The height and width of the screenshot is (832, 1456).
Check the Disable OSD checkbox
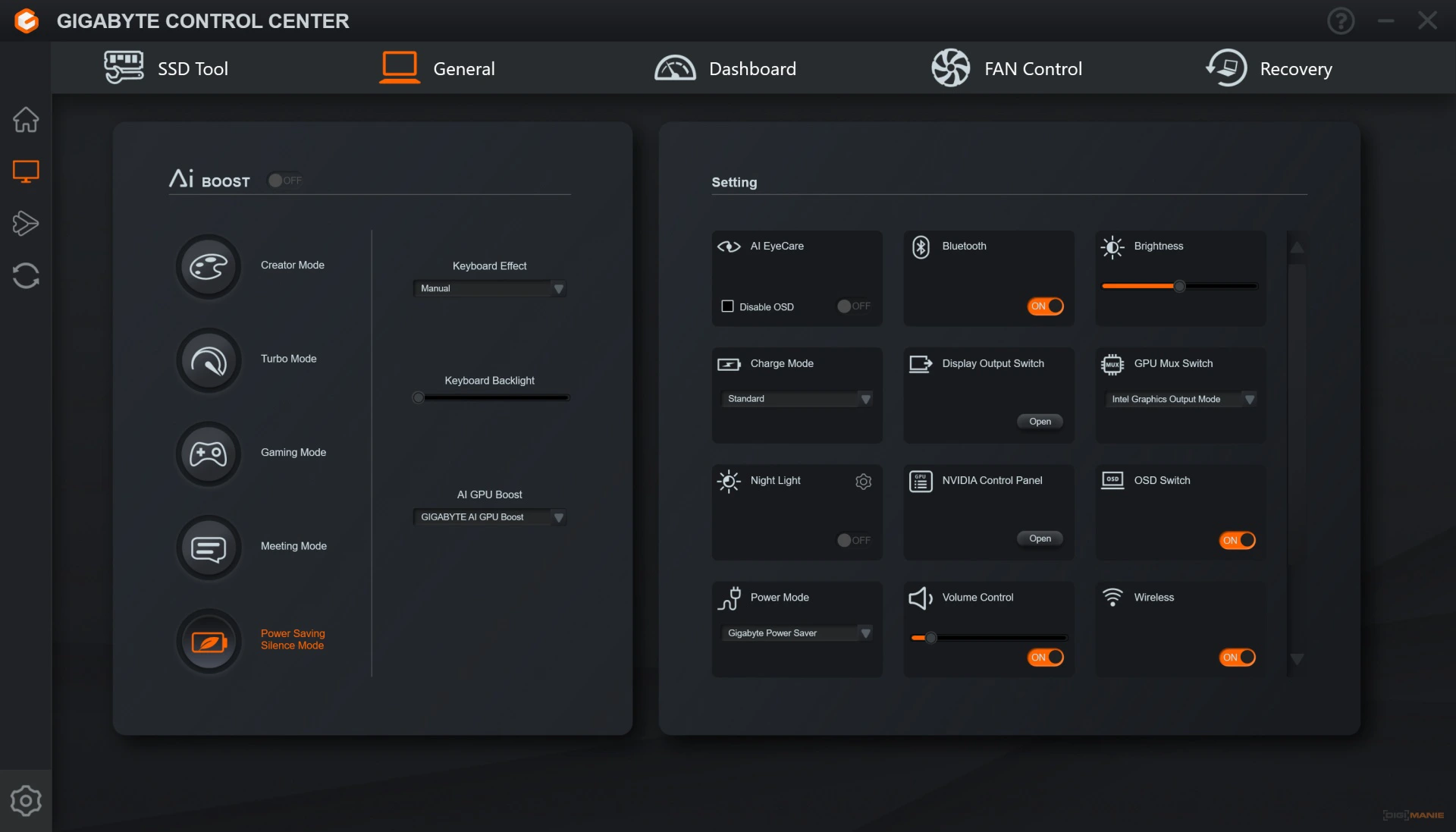[x=727, y=306]
